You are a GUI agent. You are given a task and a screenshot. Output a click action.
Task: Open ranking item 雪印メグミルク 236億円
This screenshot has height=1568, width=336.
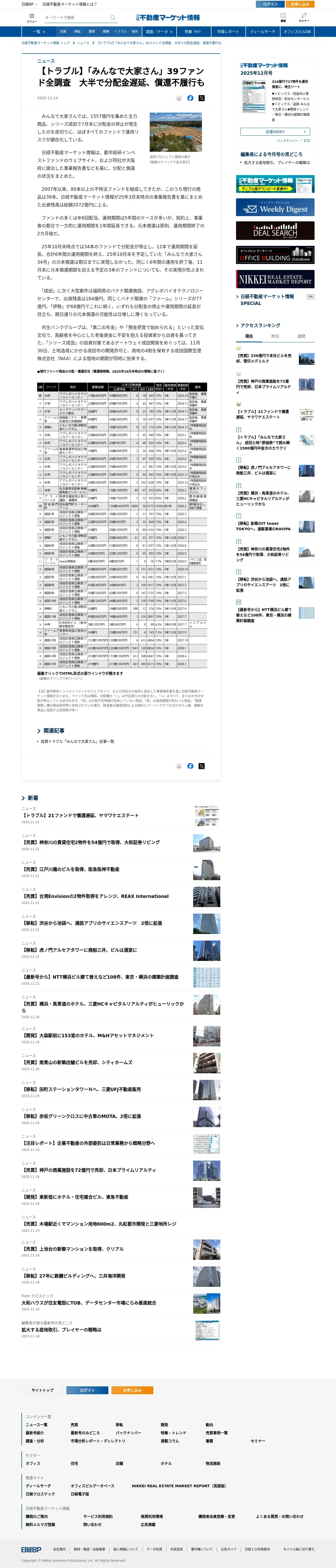(x=265, y=359)
